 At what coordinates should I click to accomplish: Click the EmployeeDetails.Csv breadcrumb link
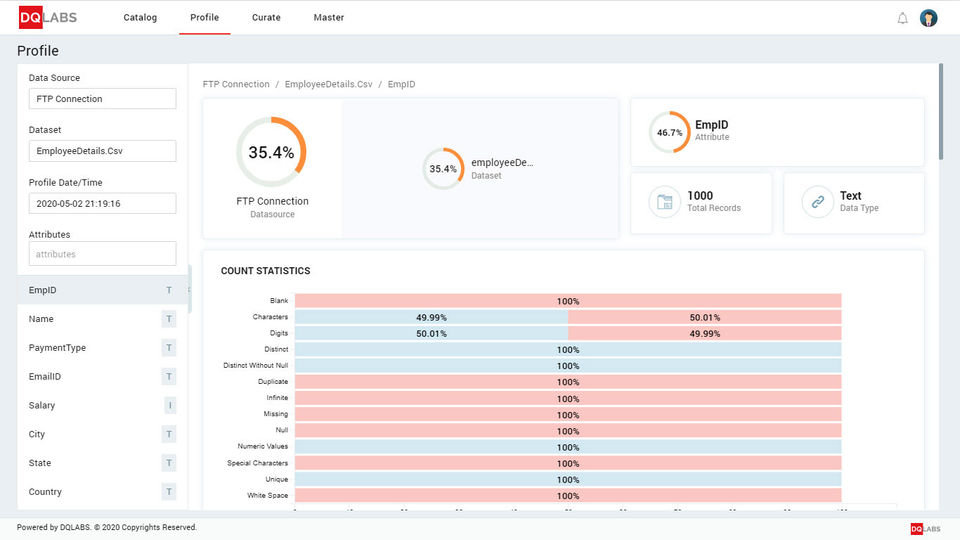click(x=328, y=84)
